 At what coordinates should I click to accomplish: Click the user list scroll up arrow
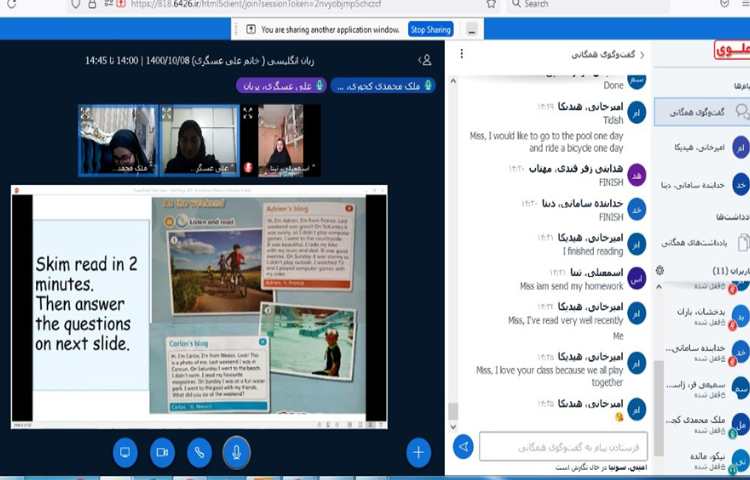[x=659, y=286]
